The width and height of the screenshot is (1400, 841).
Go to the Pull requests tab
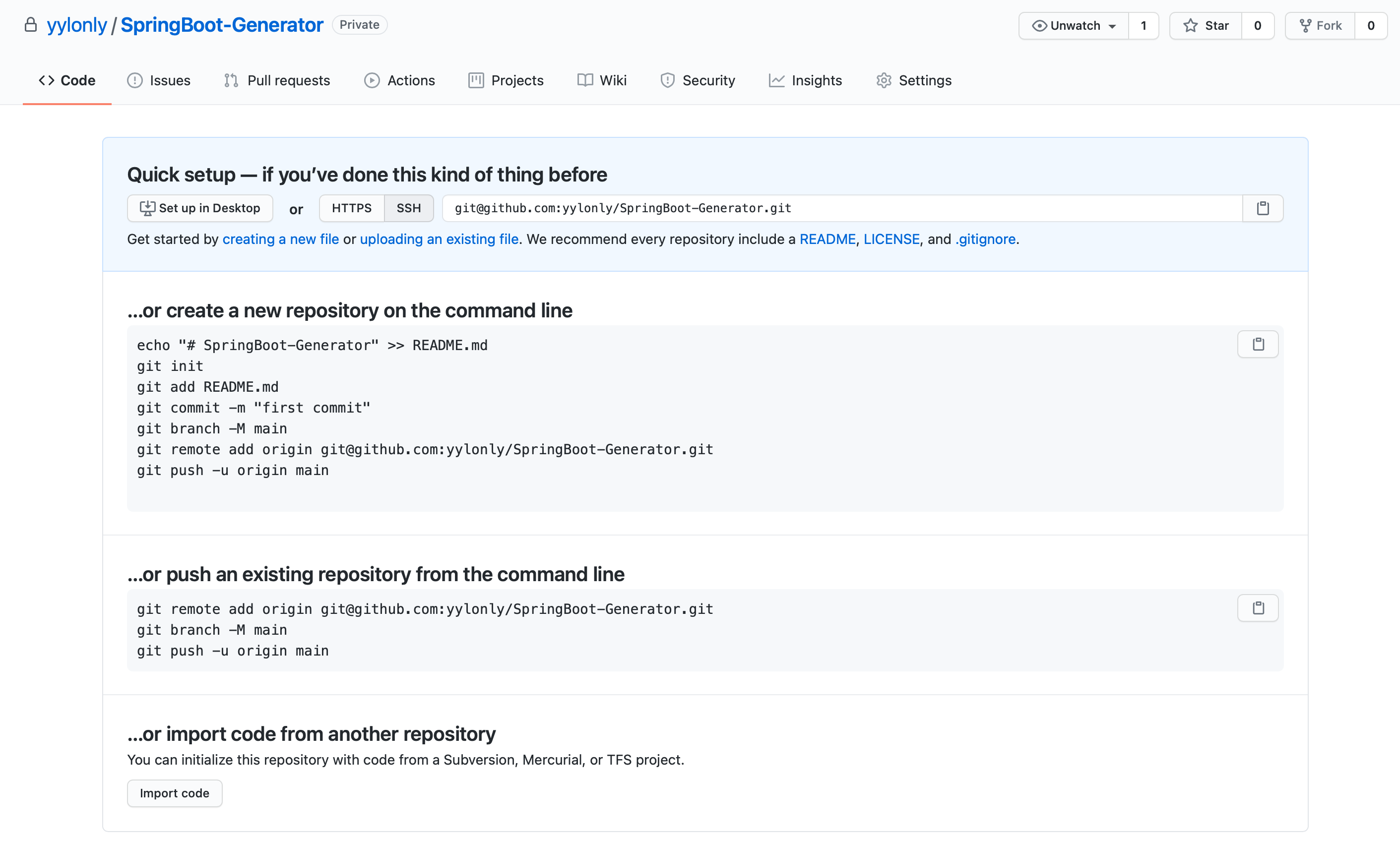coord(277,80)
